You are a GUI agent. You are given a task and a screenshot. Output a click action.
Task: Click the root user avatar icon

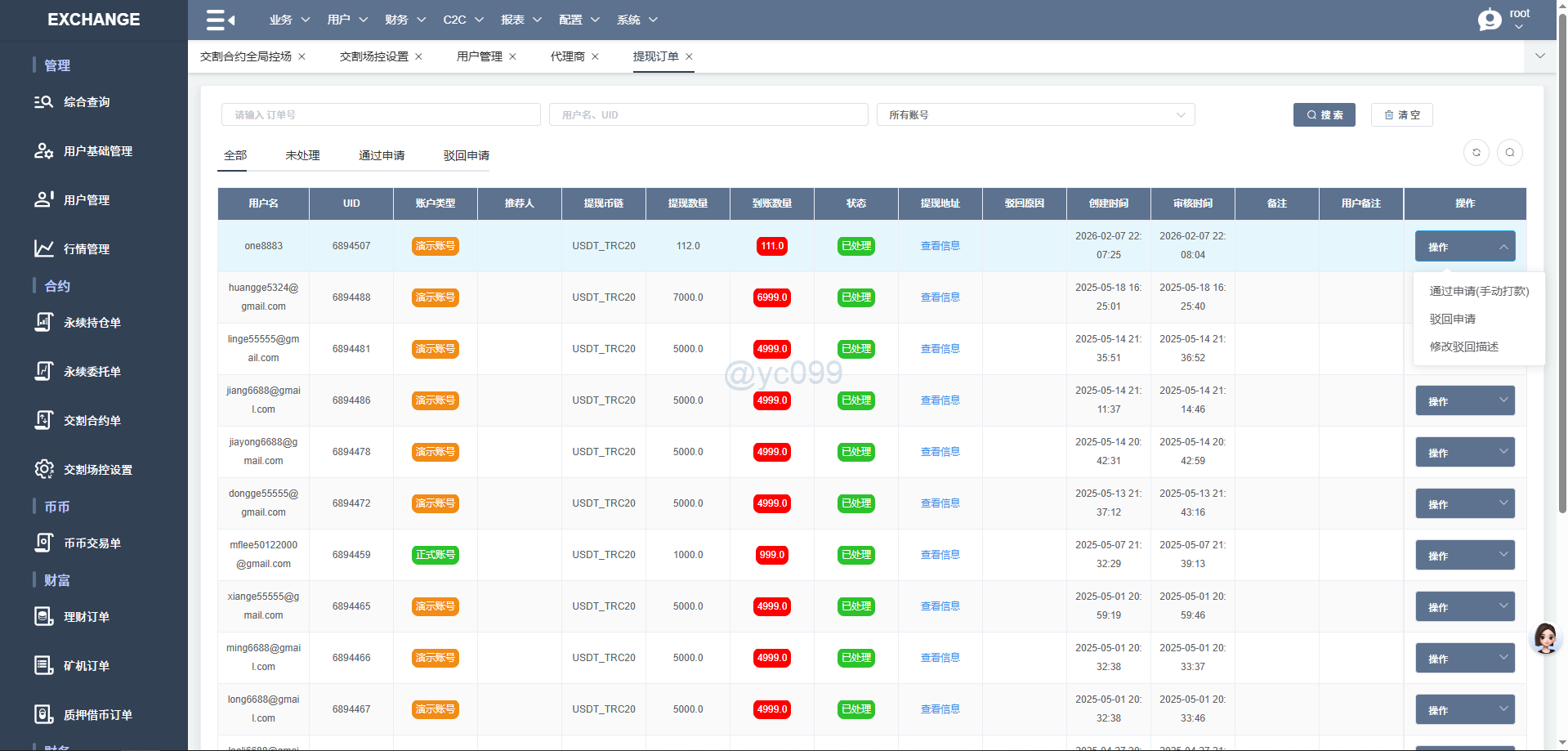tap(1490, 20)
